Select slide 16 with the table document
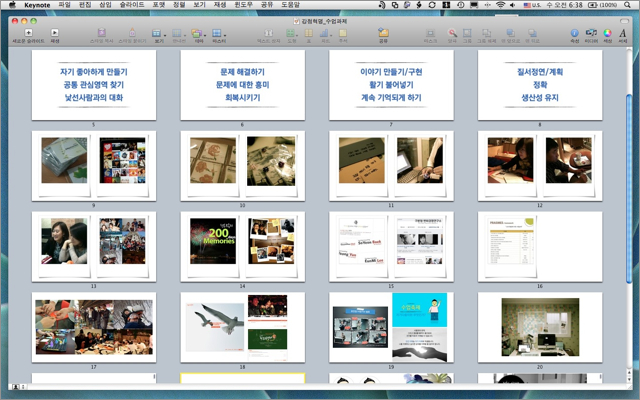The width and height of the screenshot is (640, 400). click(x=540, y=247)
